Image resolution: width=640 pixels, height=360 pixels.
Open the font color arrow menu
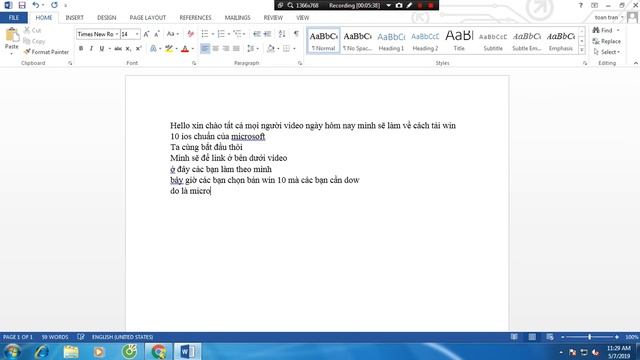(x=193, y=49)
